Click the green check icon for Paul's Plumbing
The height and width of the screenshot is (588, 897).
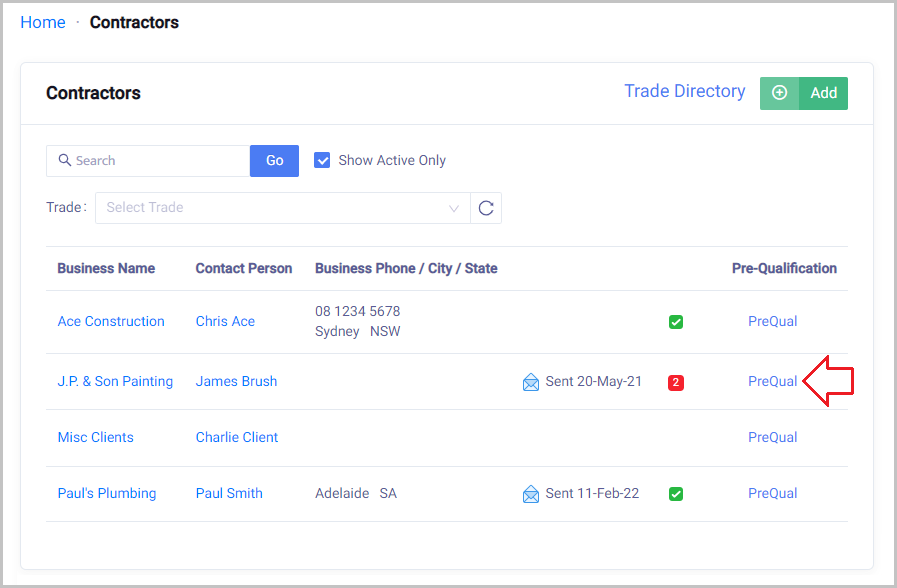(x=676, y=494)
